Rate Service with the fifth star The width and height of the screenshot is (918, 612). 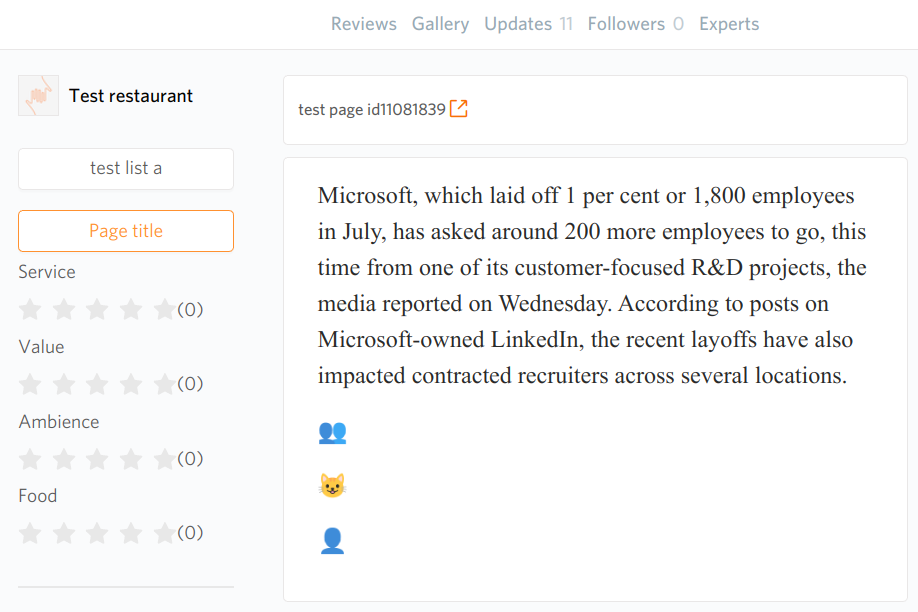[x=165, y=309]
